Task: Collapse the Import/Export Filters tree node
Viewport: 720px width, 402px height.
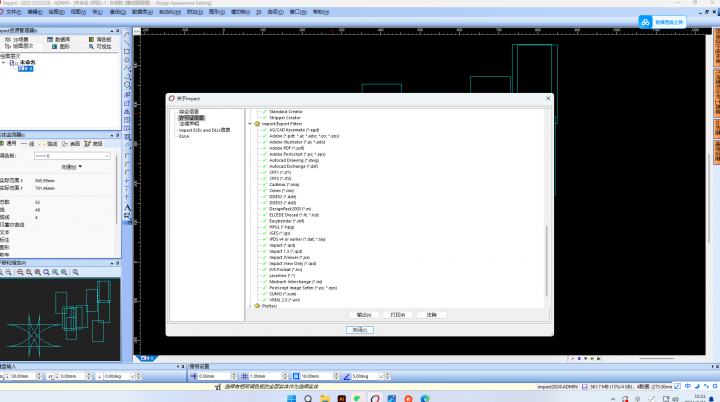Action: coord(249,123)
